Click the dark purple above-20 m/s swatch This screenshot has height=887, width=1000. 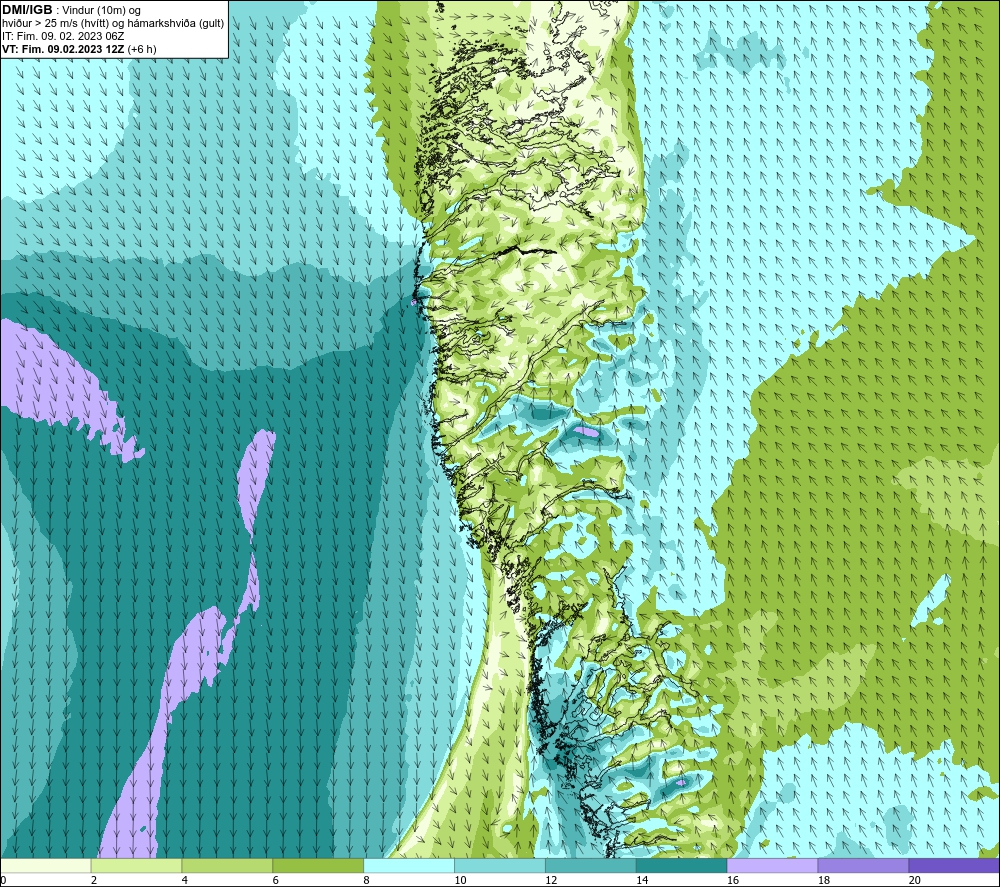coord(954,865)
